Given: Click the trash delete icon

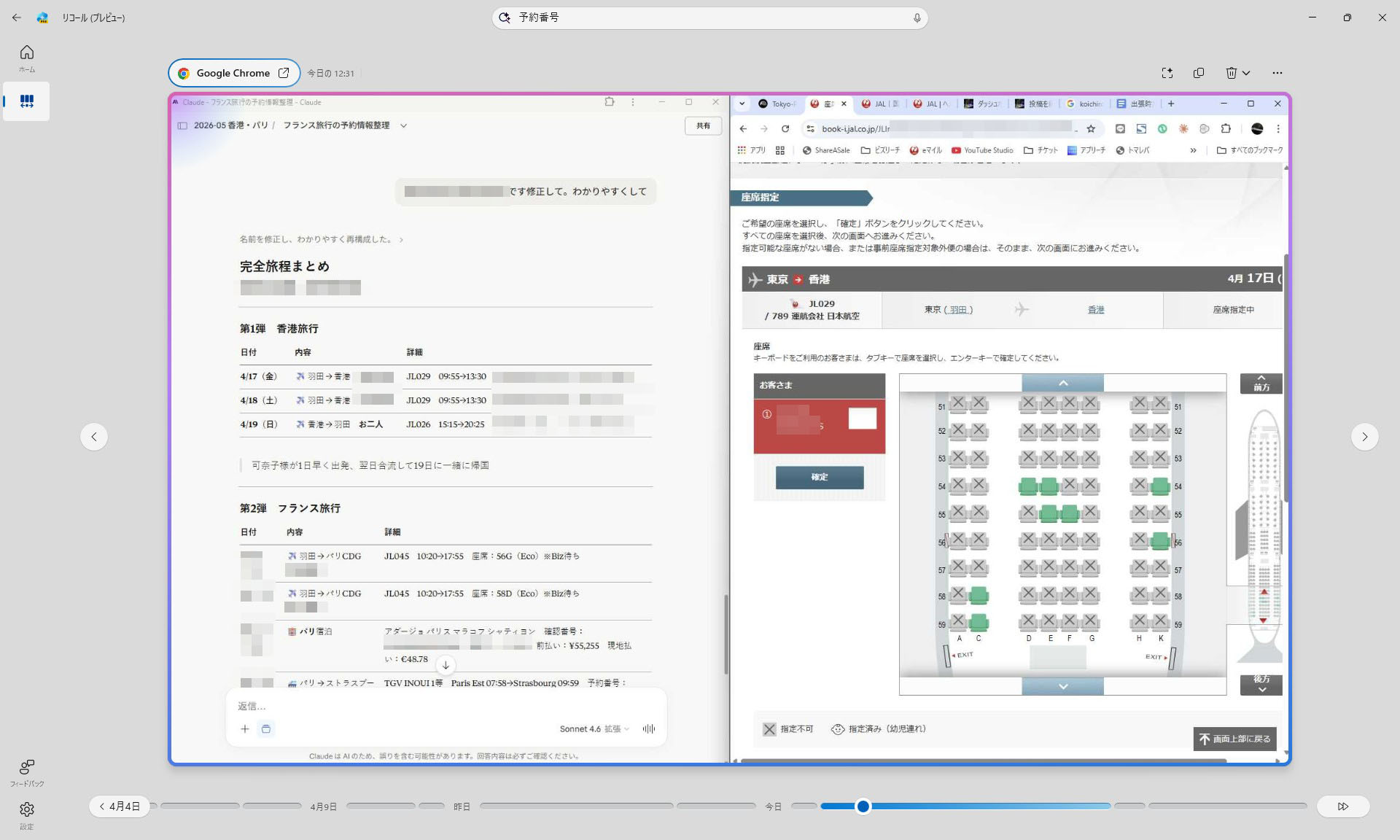Looking at the screenshot, I should [x=1231, y=73].
